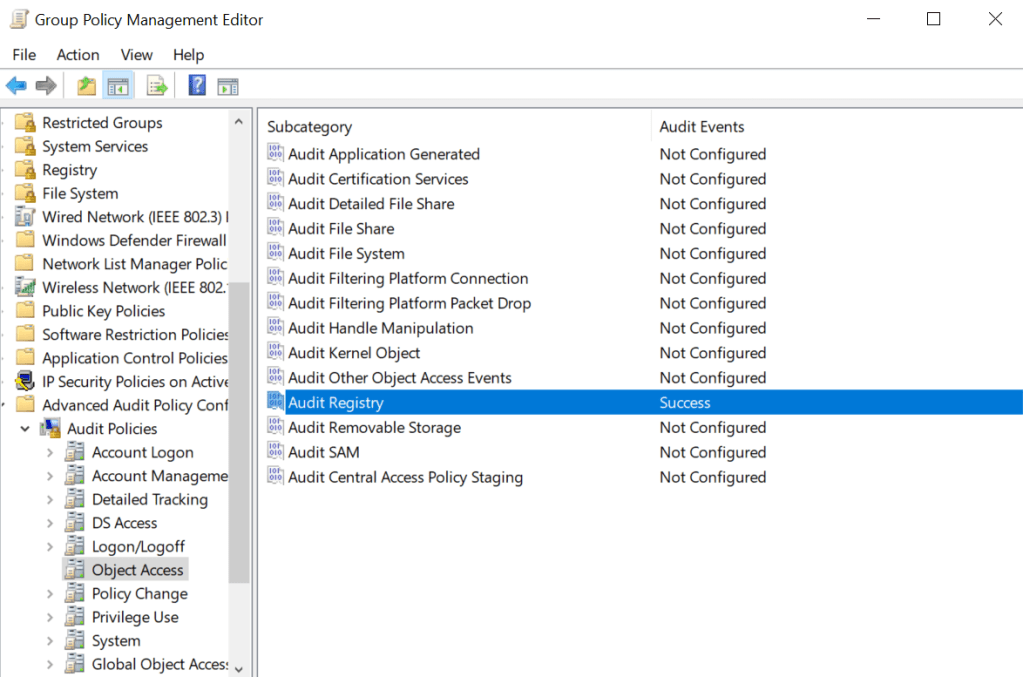Click the tree pane scroll up arrow
The width and height of the screenshot is (1023, 677).
coord(238,122)
